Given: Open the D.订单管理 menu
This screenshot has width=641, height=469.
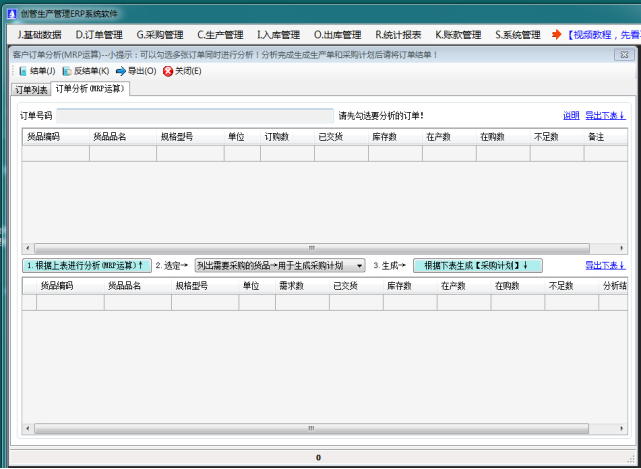Looking at the screenshot, I should click(98, 34).
